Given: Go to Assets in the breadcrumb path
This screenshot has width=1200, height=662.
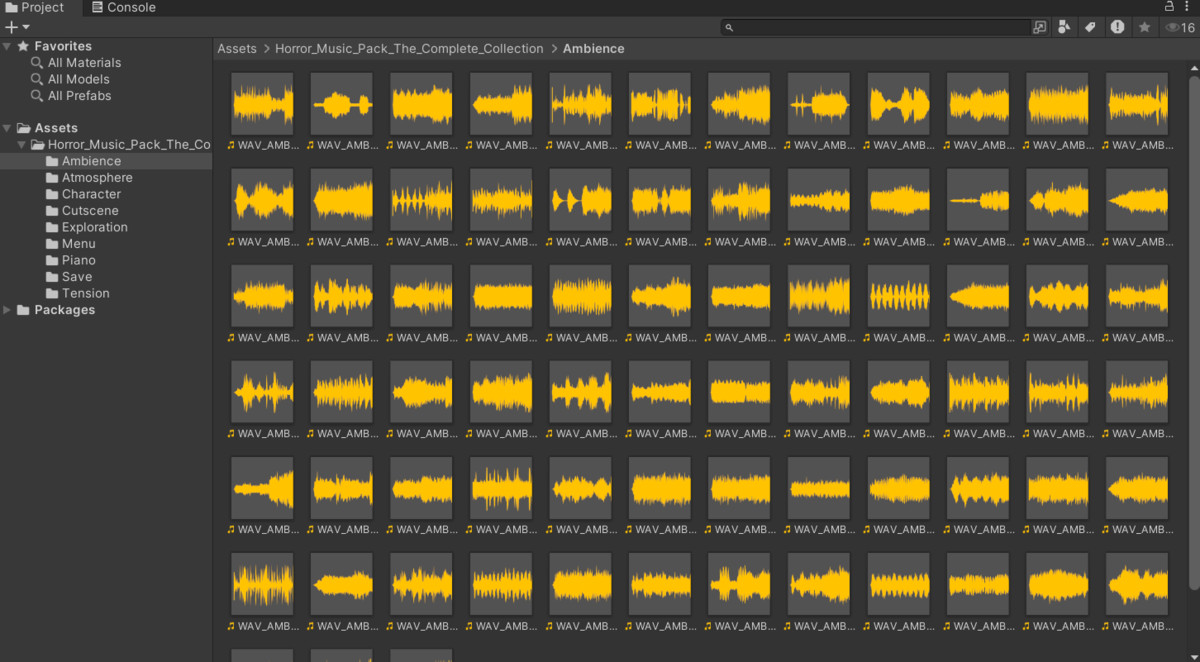Looking at the screenshot, I should [x=237, y=48].
